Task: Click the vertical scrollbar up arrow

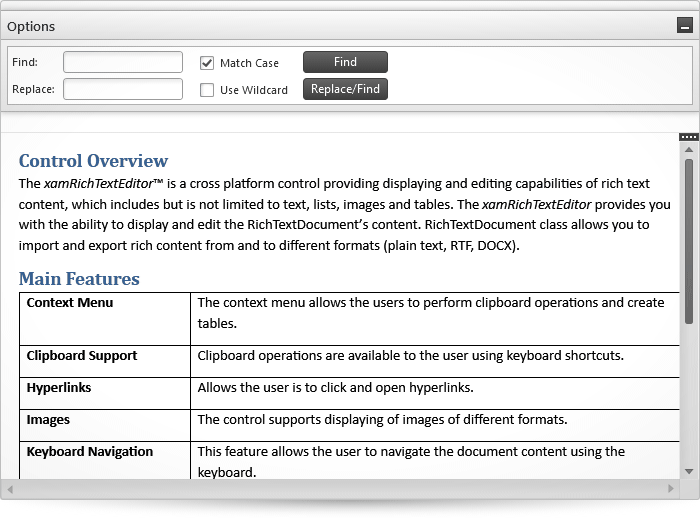Action: (689, 150)
